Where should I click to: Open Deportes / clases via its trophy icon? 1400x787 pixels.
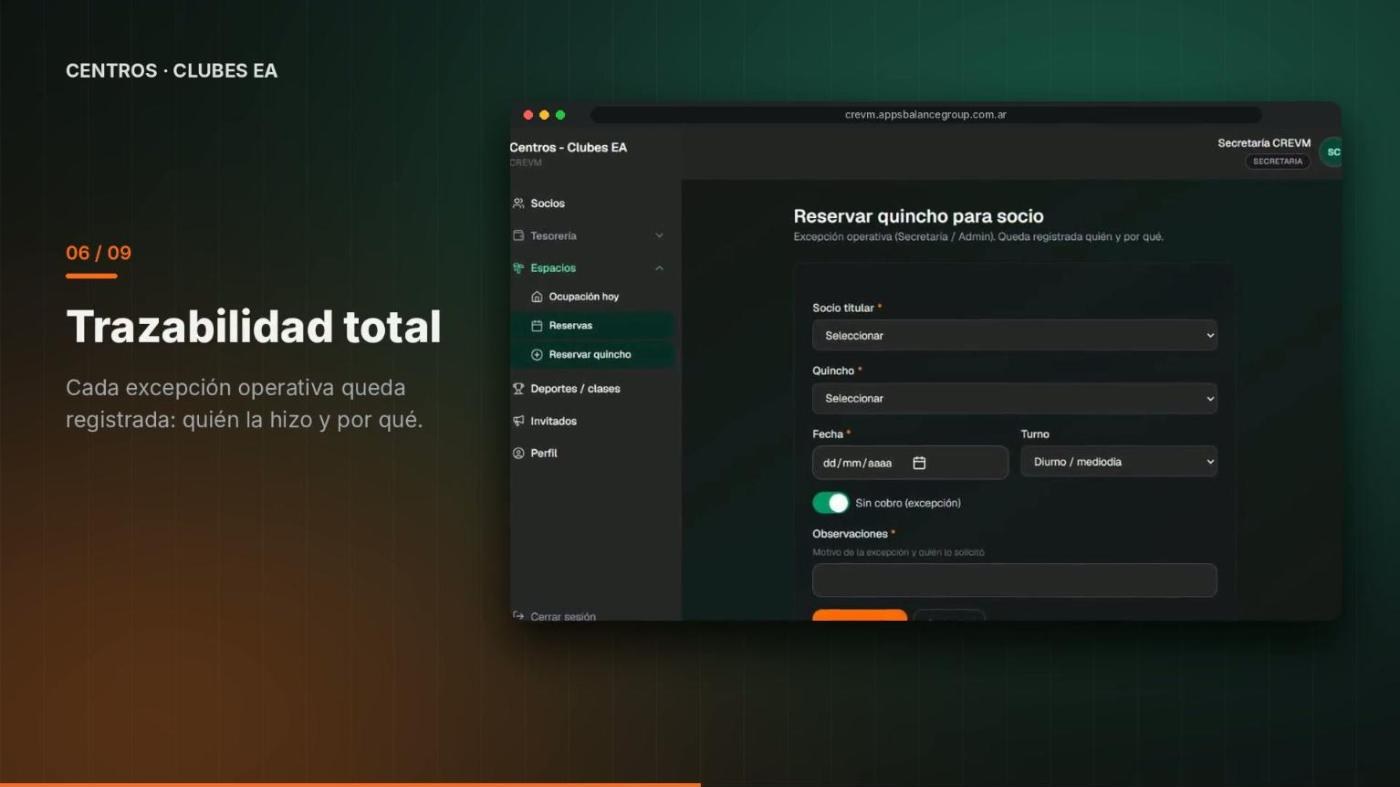click(518, 389)
